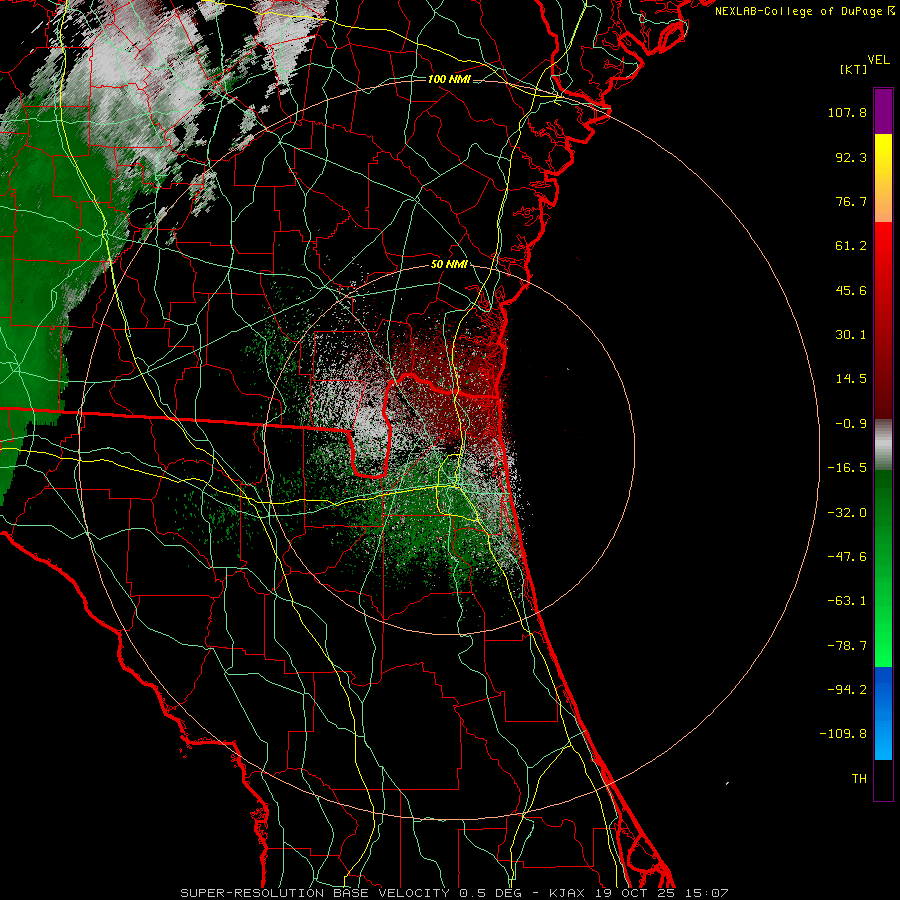Click the 30.1 legend value
Viewport: 900px width, 900px height.
tap(851, 335)
